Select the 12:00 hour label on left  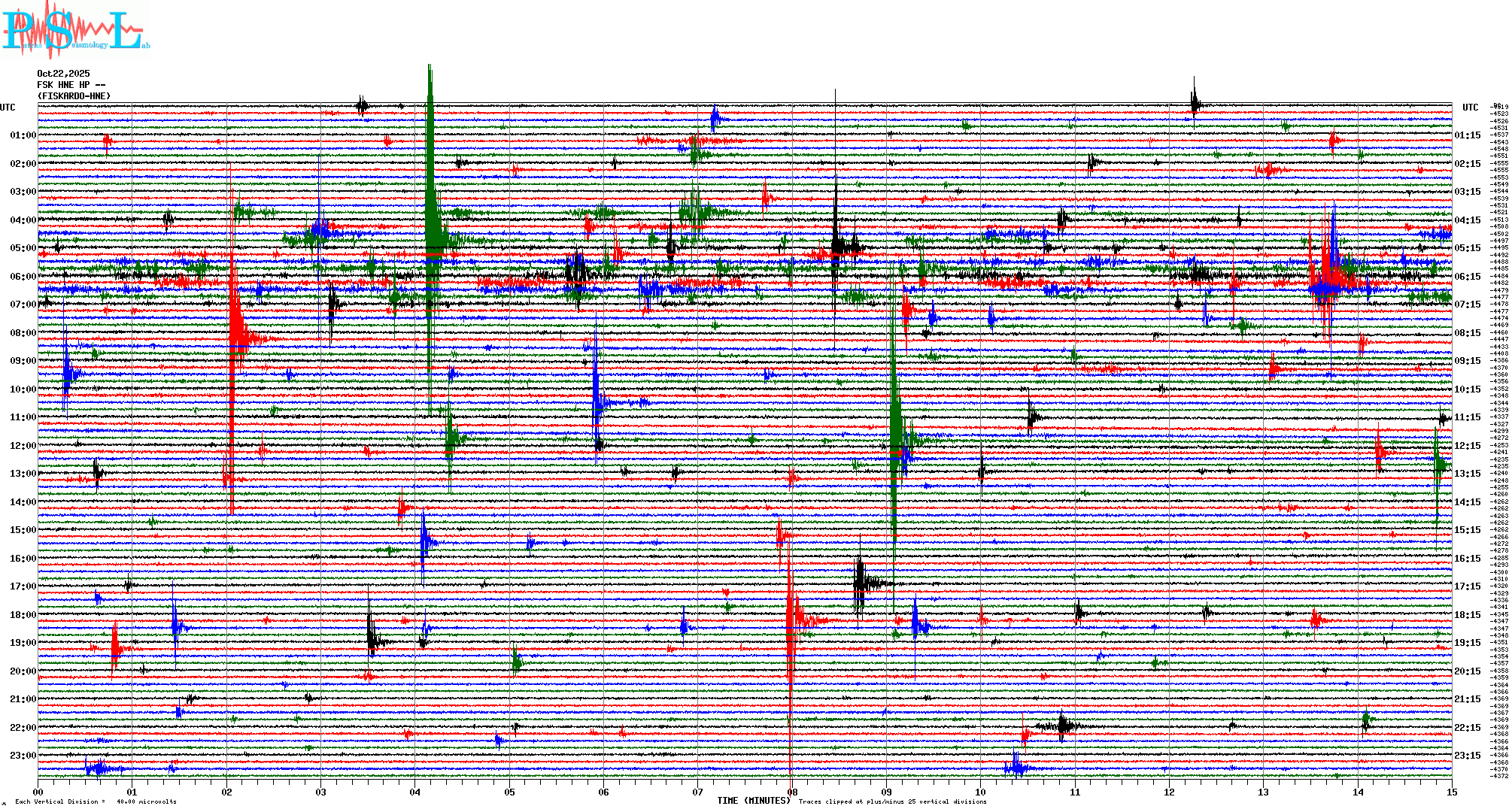click(x=23, y=446)
